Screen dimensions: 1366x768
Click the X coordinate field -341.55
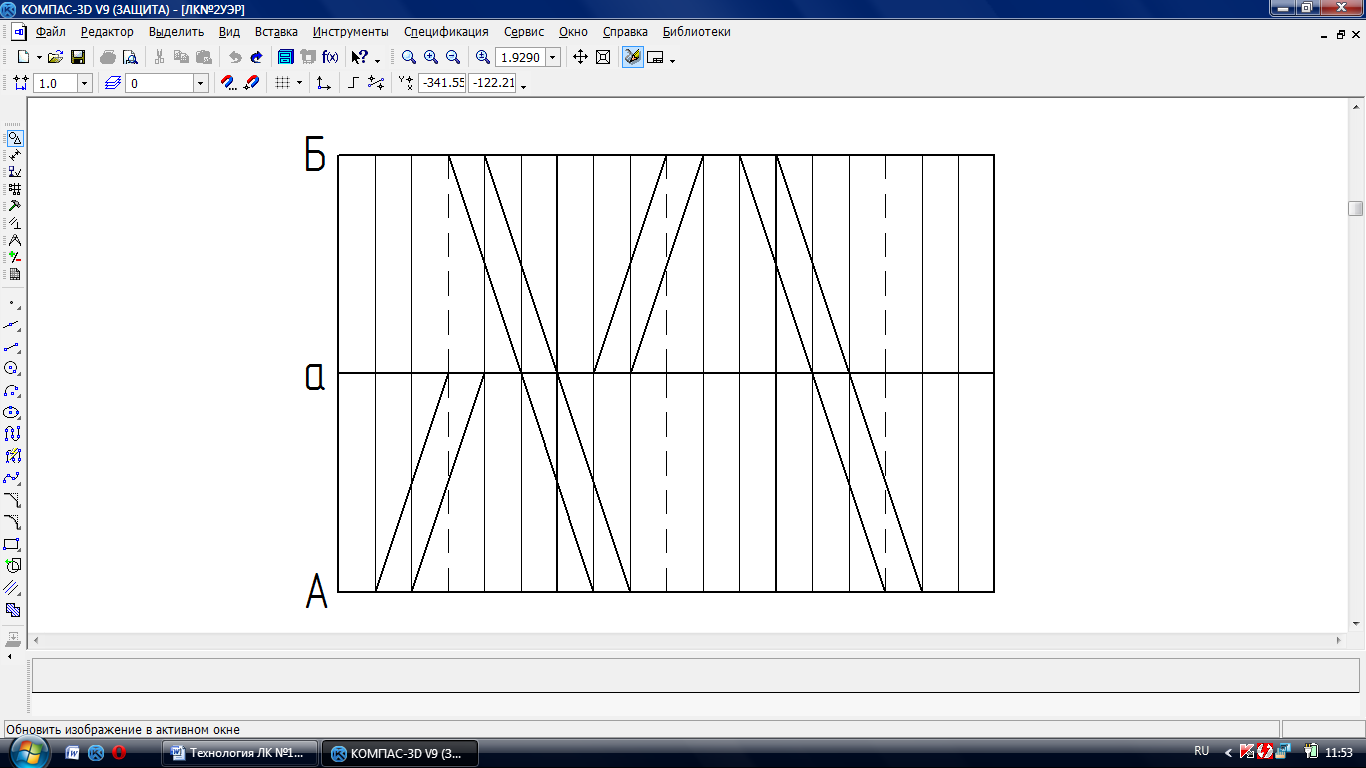pyautogui.click(x=442, y=83)
